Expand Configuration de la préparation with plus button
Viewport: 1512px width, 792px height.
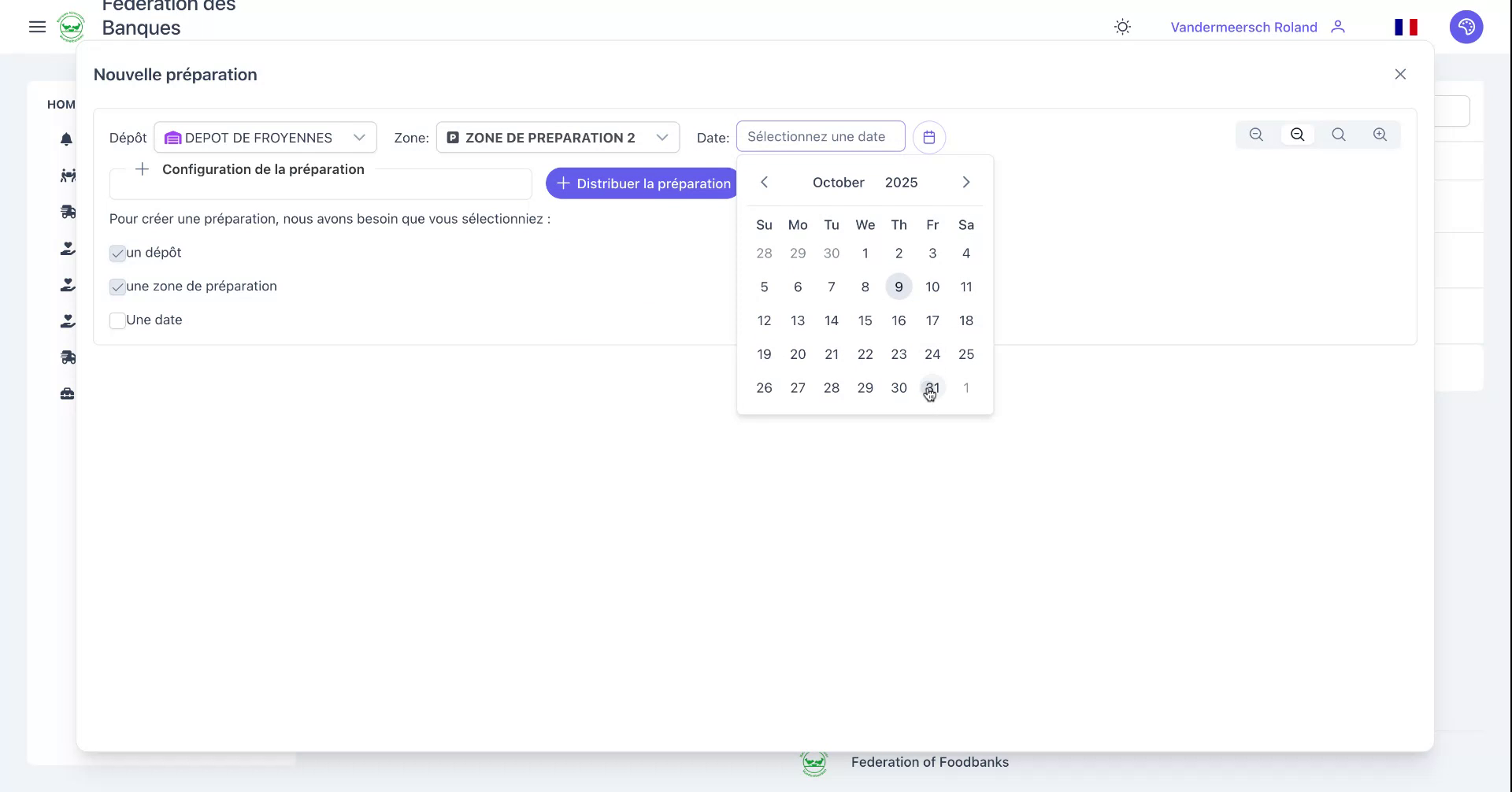142,168
